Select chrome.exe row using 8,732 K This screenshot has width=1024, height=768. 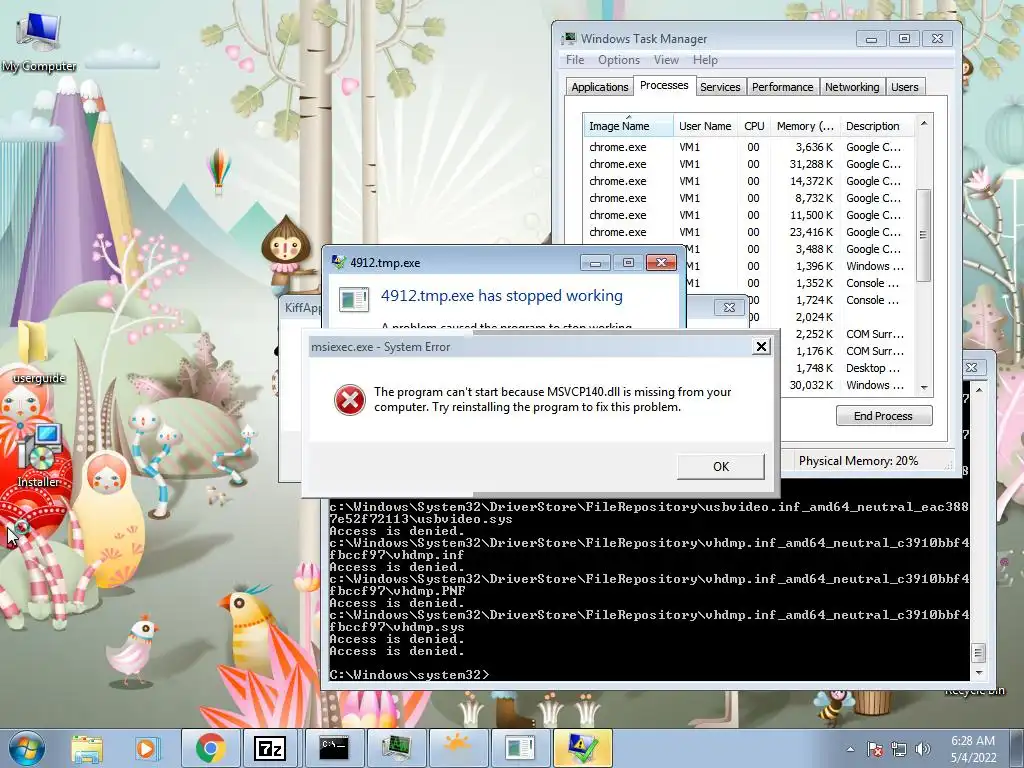tap(748, 198)
